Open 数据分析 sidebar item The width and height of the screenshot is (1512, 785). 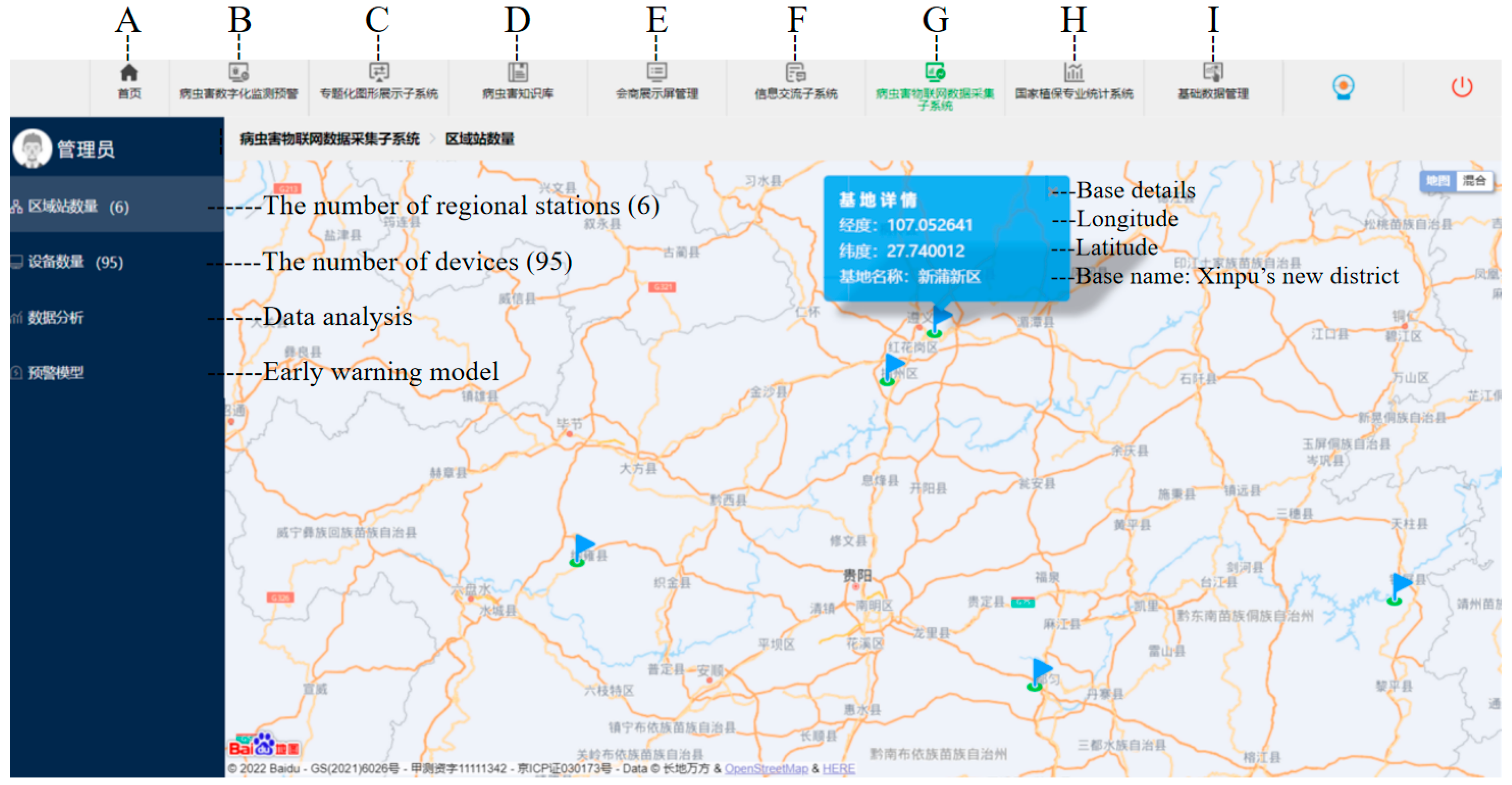56,317
